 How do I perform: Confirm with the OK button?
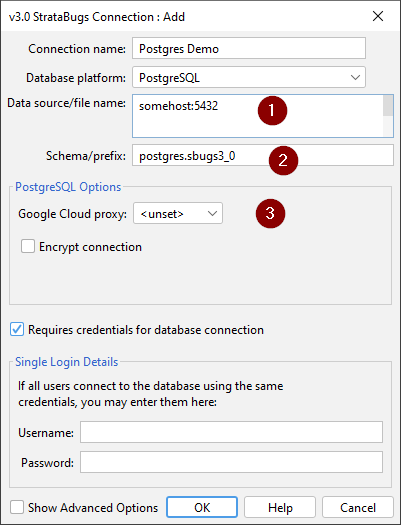[202, 507]
